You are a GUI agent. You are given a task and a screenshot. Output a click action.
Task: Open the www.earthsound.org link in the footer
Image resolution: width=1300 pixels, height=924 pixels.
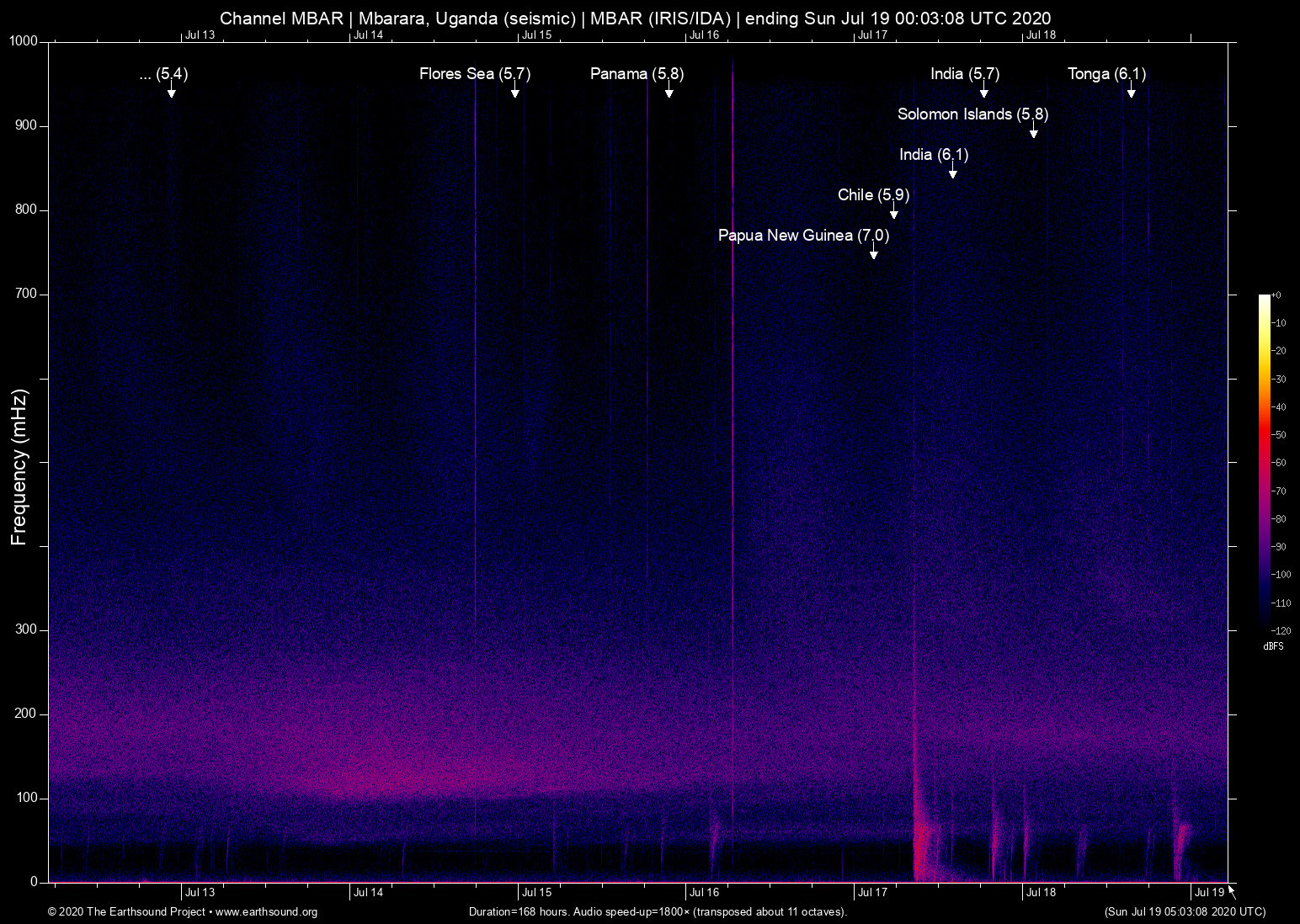click(x=266, y=912)
